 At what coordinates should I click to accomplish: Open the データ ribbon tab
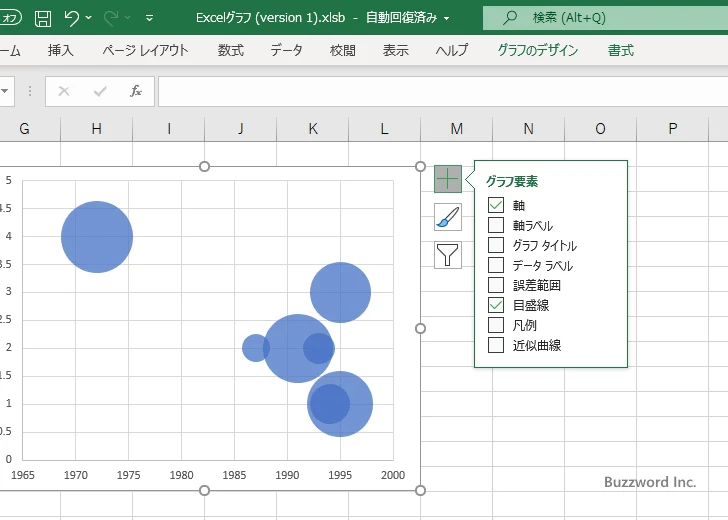coord(286,50)
